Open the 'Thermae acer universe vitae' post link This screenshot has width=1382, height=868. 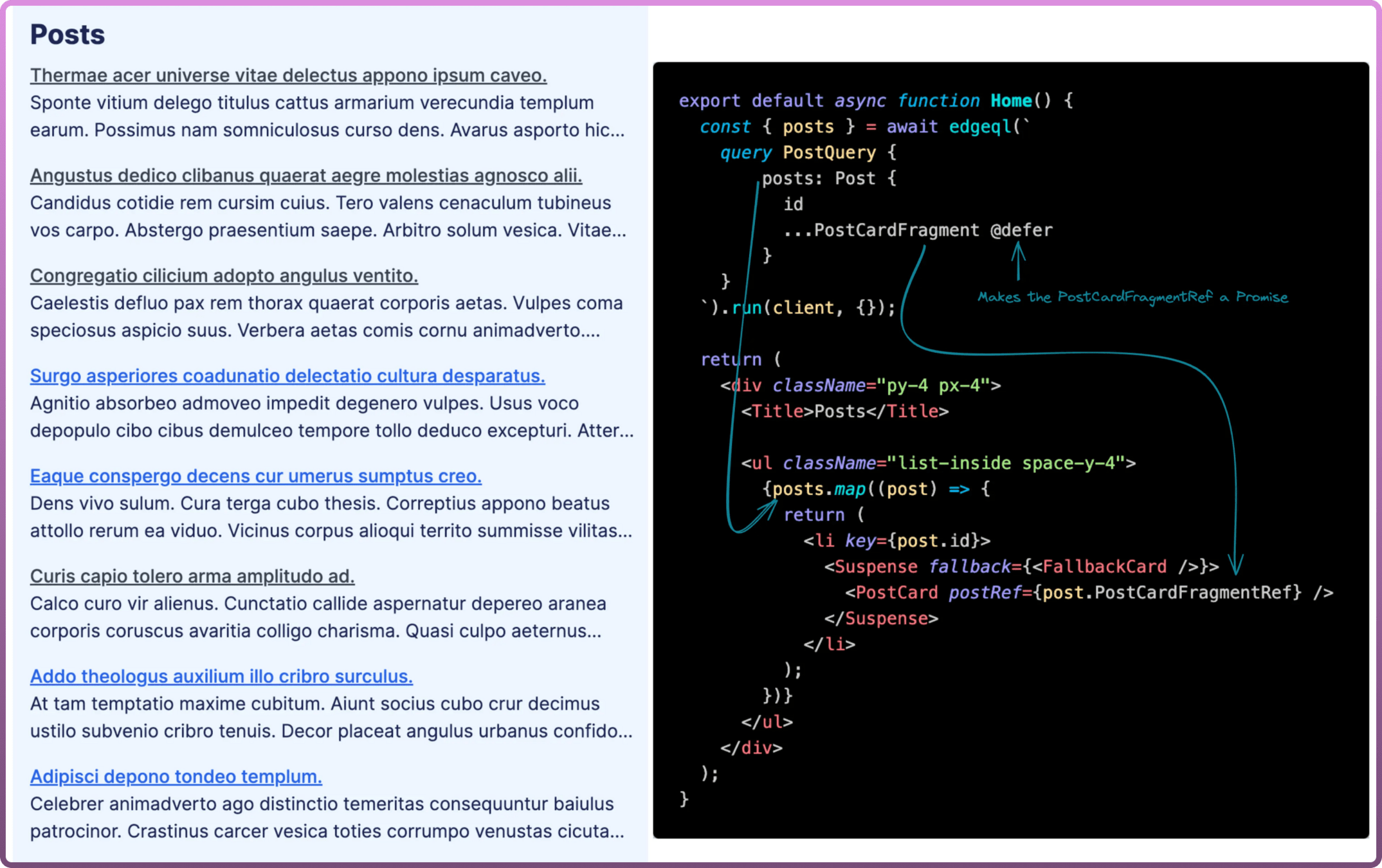pos(288,75)
